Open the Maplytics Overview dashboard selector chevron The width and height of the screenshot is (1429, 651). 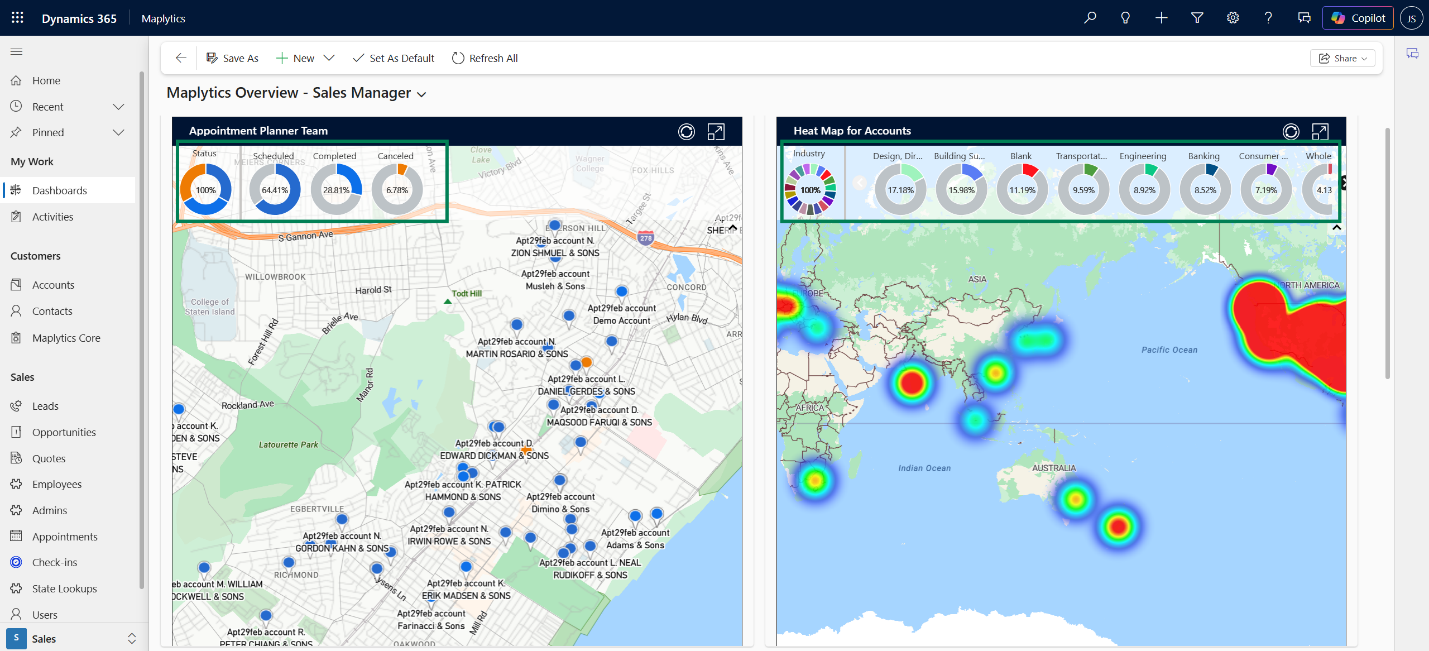422,94
